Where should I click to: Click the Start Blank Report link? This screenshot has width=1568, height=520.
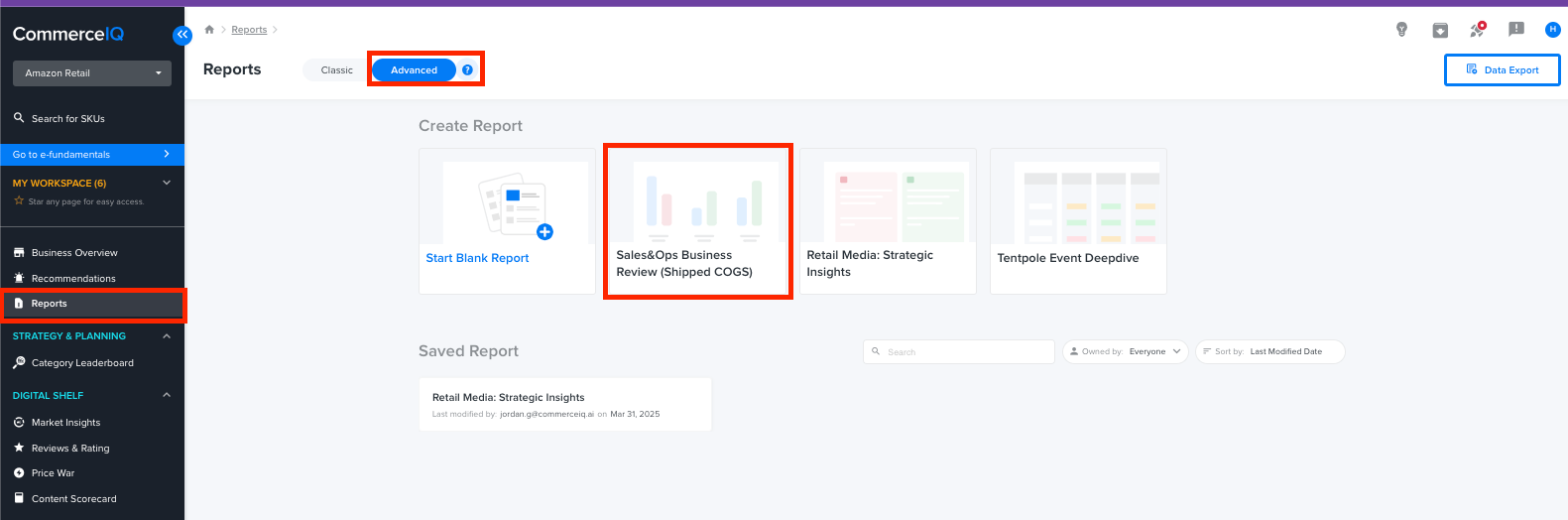[x=477, y=258]
